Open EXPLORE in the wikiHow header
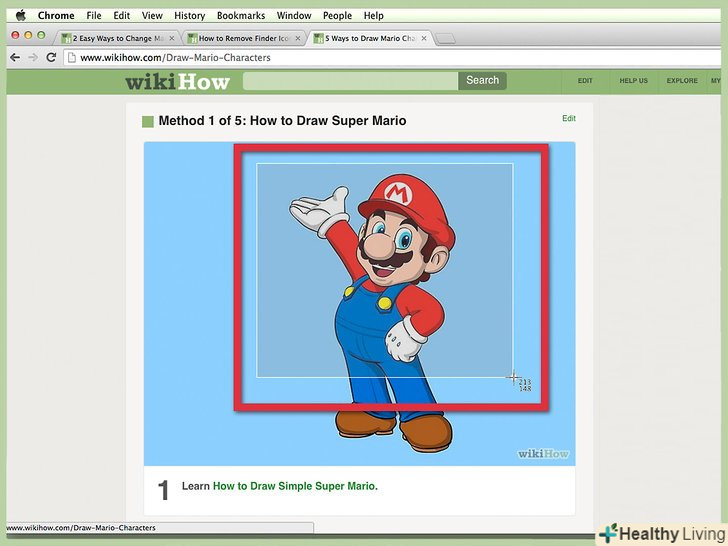This screenshot has width=728, height=546. click(x=682, y=81)
